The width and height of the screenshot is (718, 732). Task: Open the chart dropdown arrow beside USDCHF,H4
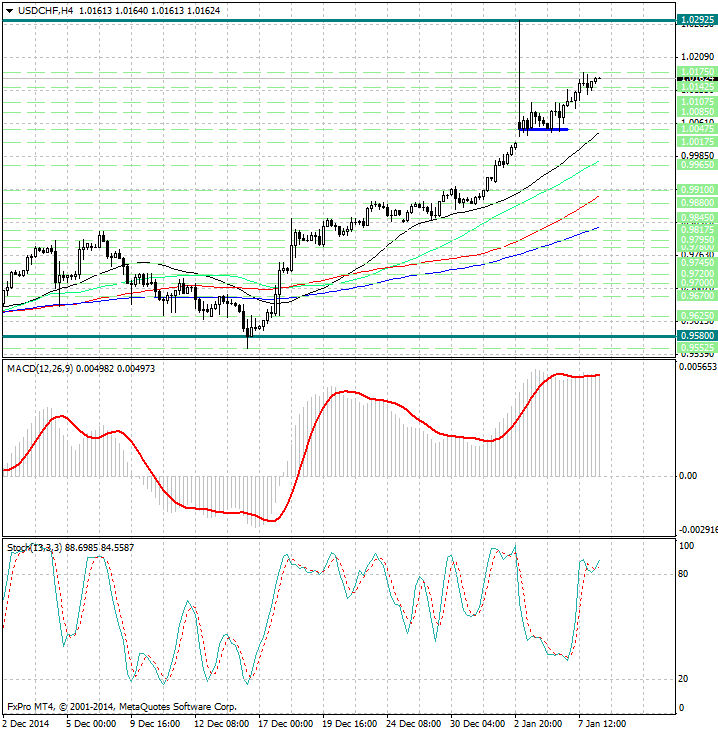(9, 11)
